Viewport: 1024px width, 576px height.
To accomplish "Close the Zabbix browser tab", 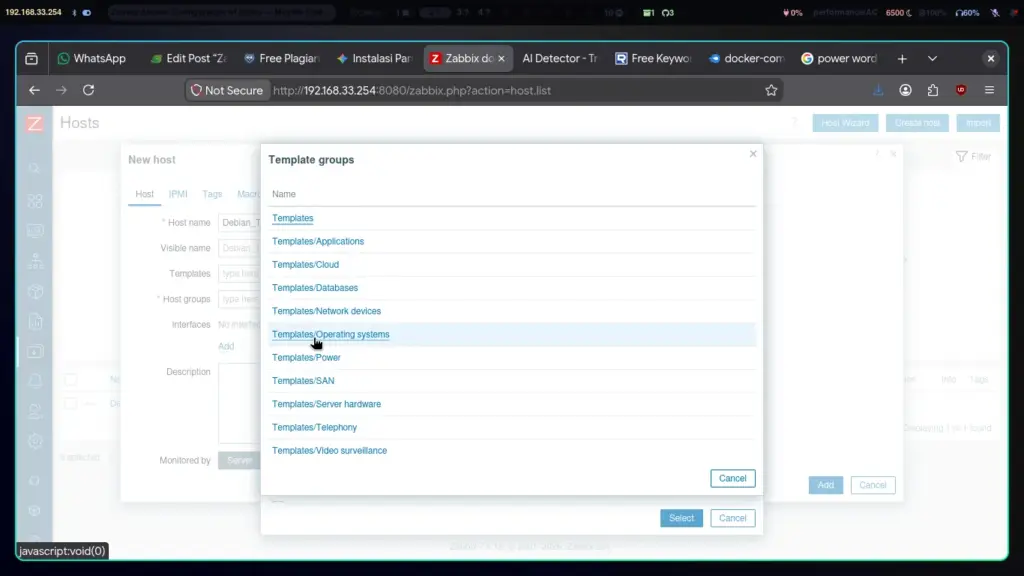I will pyautogui.click(x=501, y=59).
